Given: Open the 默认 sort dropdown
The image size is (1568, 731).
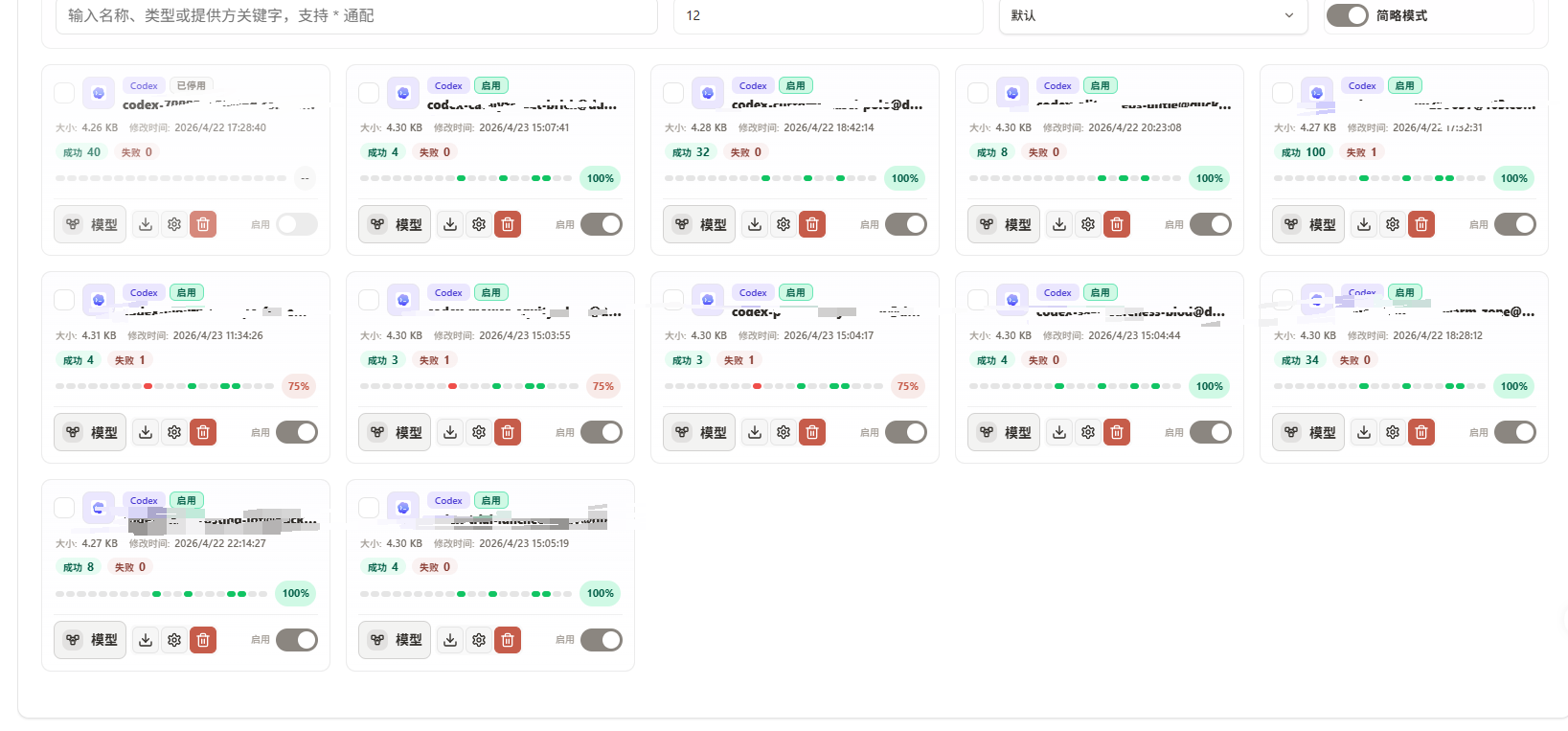Looking at the screenshot, I should click(x=1152, y=15).
